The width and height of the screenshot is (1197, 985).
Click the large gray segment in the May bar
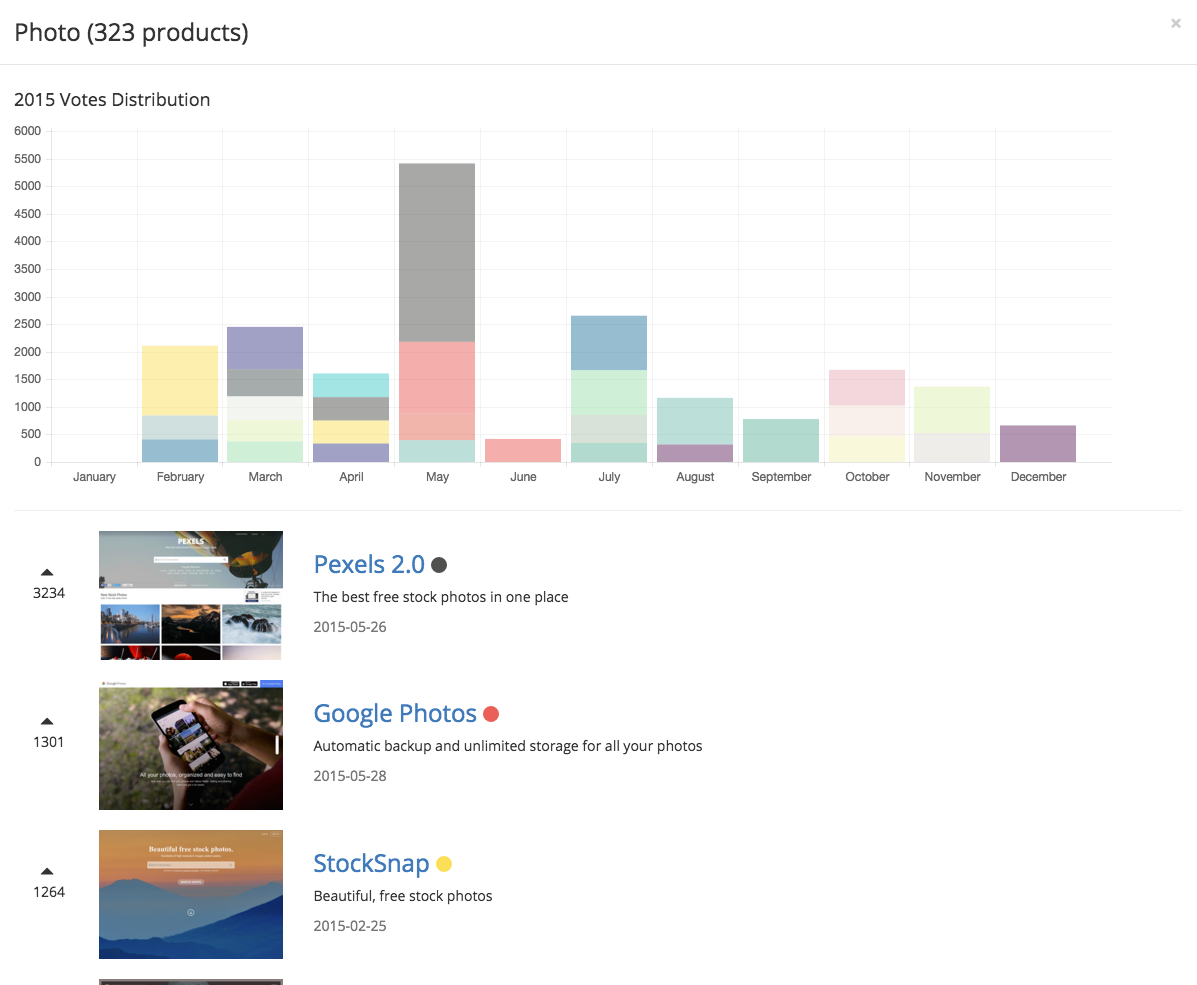437,253
